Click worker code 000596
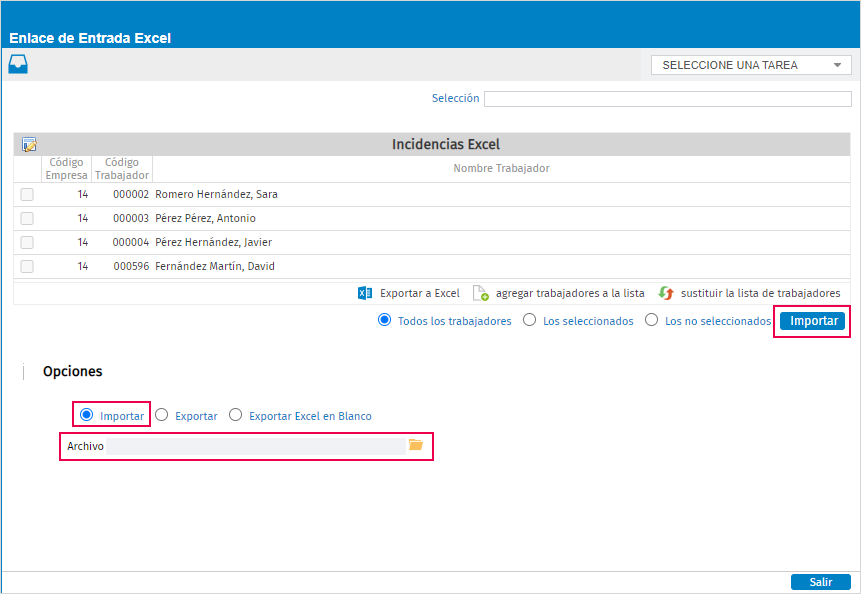Image resolution: width=861 pixels, height=594 pixels. 131,266
